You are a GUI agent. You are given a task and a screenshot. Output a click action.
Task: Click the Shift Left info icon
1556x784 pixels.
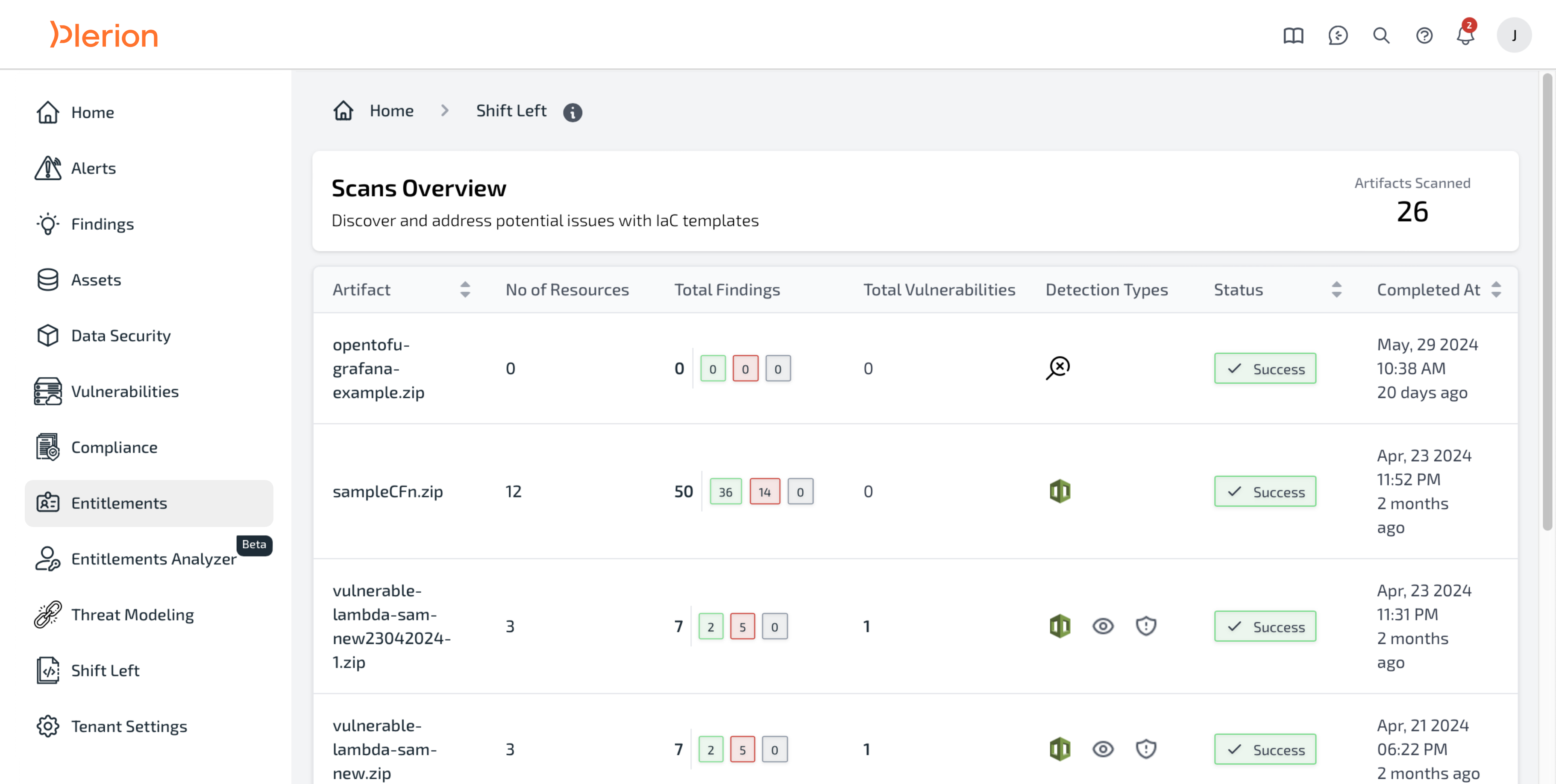click(572, 112)
